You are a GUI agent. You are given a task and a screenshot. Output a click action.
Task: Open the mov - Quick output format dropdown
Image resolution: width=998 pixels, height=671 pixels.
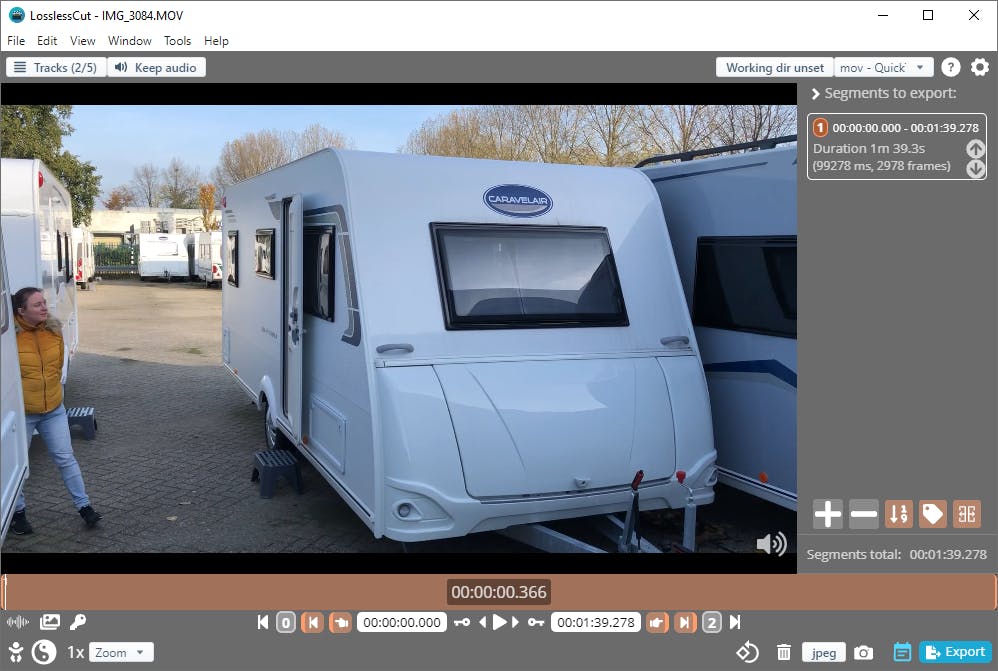[x=883, y=67]
